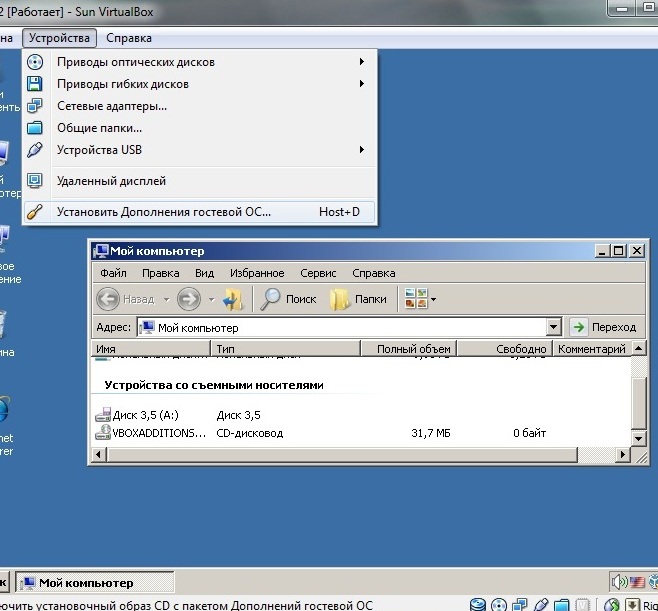Image resolution: width=658 pixels, height=611 pixels.
Task: Open the Справка menu in VirtualBox menu bar
Action: (129, 38)
